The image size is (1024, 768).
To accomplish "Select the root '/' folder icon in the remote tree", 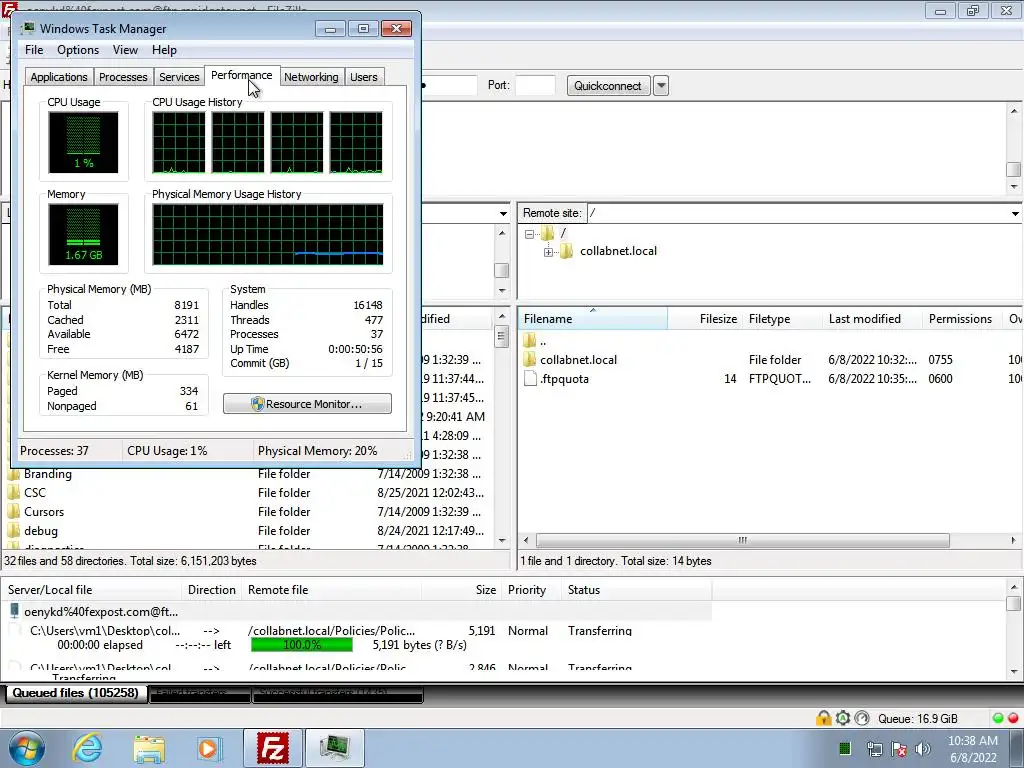I will click(548, 233).
